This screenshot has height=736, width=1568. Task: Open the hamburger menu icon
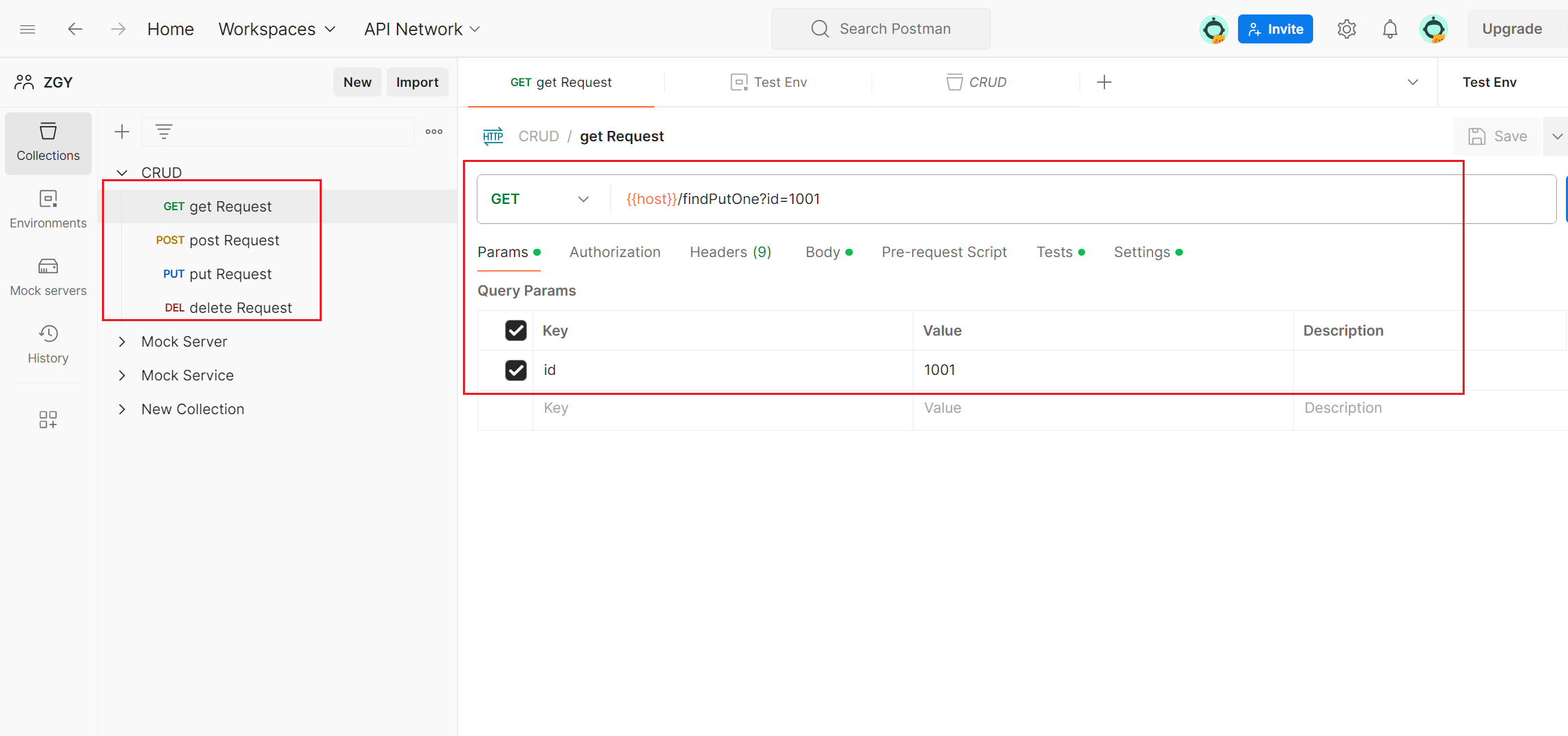point(28,29)
